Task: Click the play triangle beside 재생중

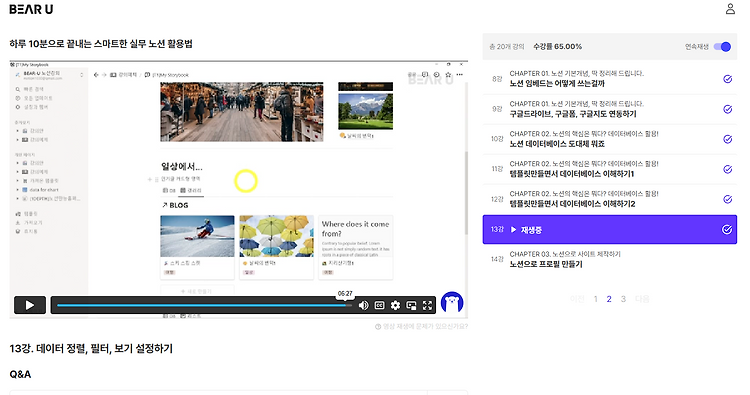Action: pyautogui.click(x=513, y=230)
